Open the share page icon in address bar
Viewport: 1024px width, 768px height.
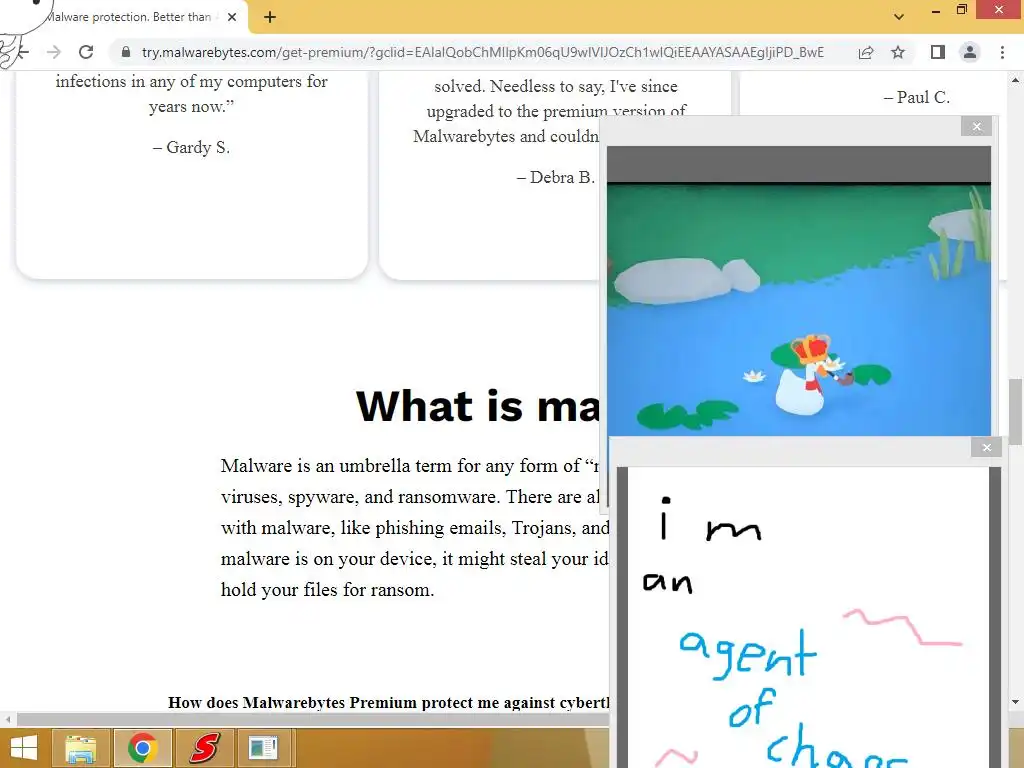[x=866, y=52]
